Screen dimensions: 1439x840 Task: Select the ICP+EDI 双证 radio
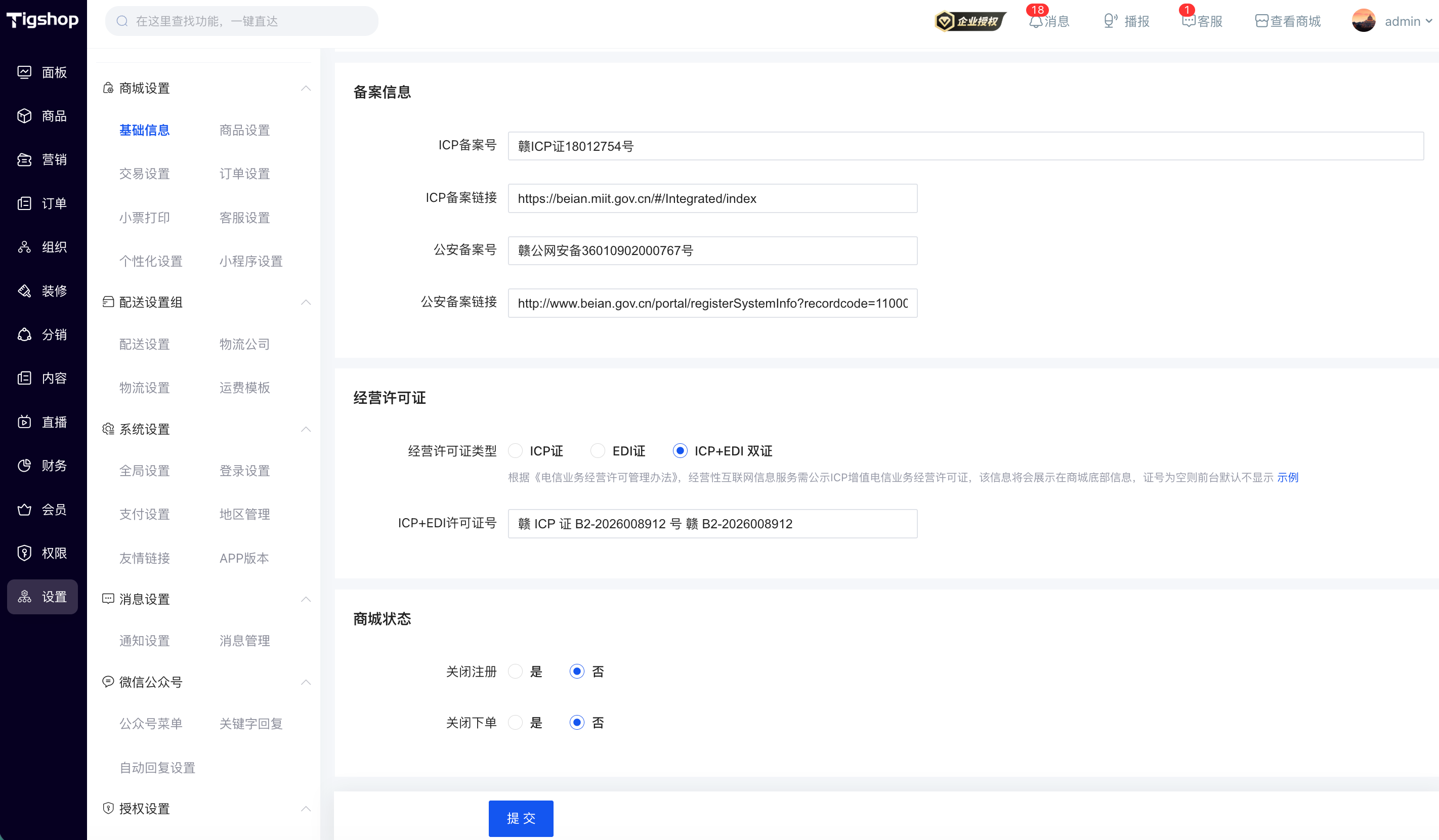click(x=680, y=450)
